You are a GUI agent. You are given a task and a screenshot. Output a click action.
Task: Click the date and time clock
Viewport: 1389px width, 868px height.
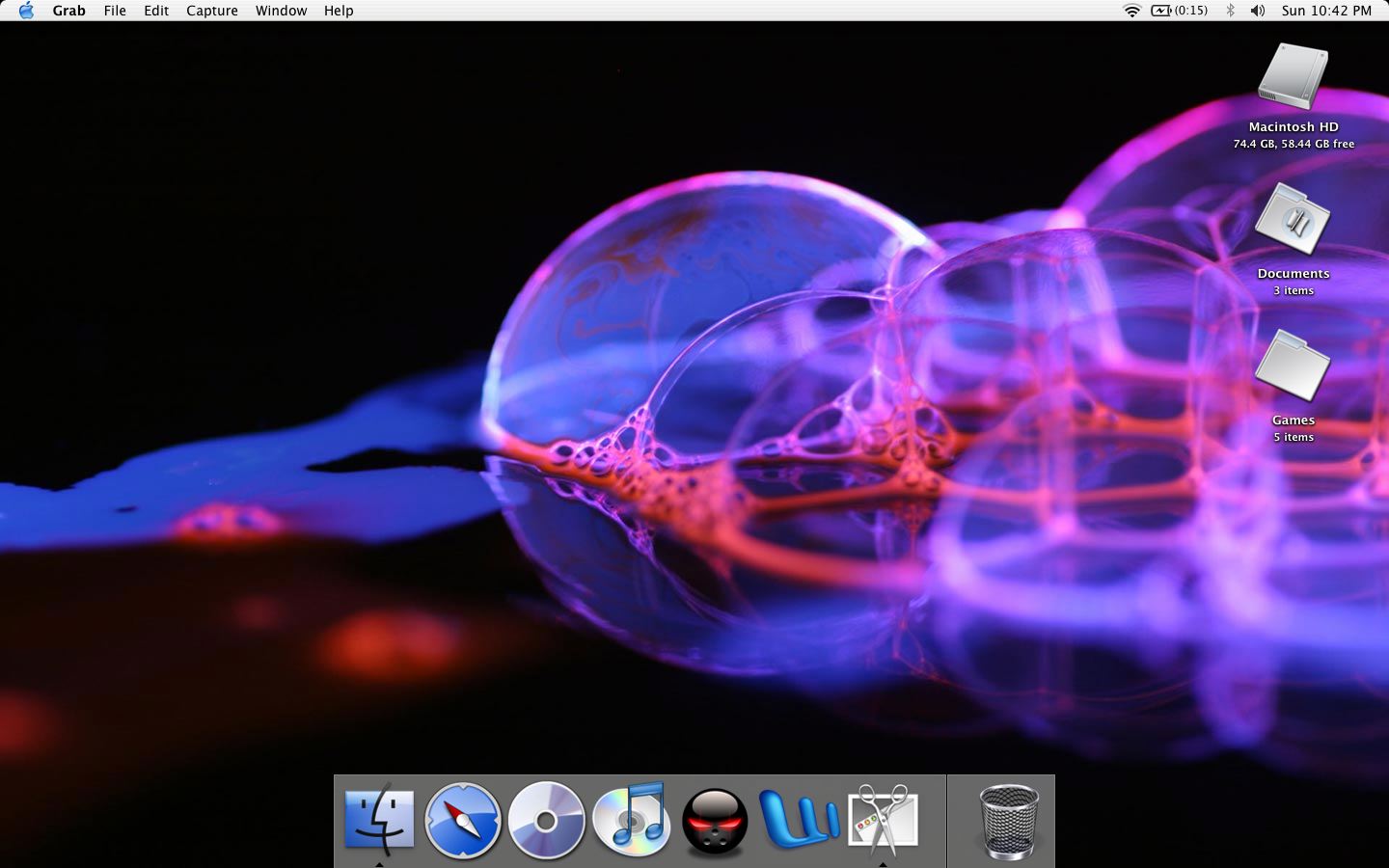click(1326, 11)
